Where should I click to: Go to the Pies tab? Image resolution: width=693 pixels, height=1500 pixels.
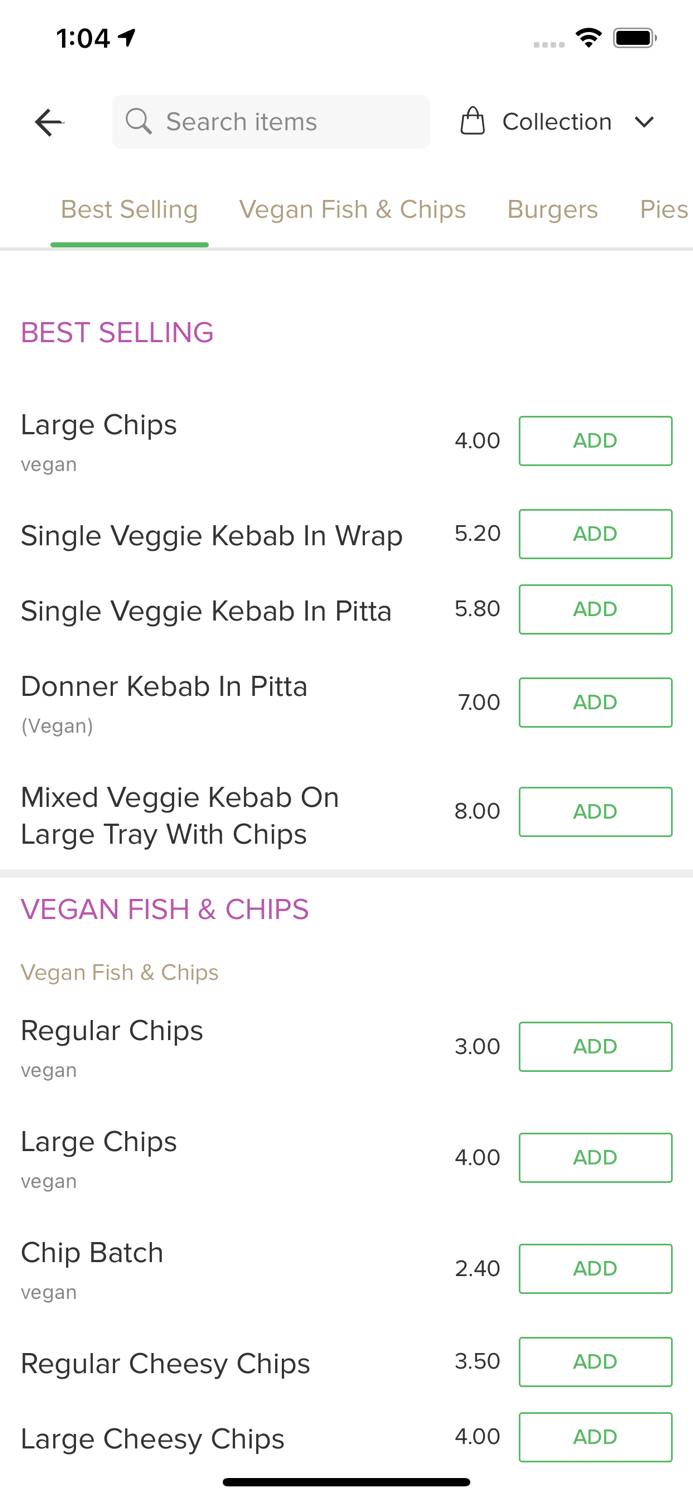pos(663,209)
